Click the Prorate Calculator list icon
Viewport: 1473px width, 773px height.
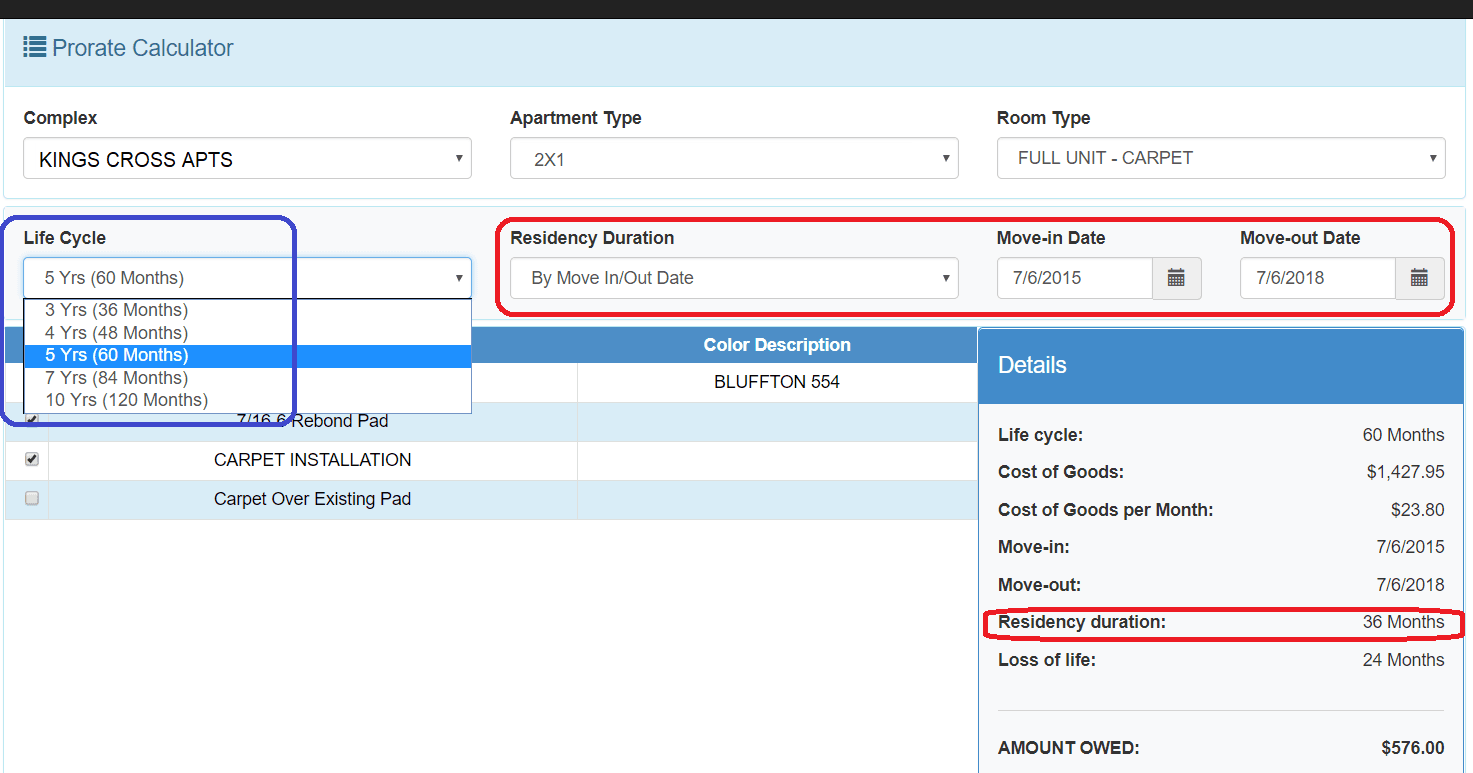pyautogui.click(x=34, y=47)
